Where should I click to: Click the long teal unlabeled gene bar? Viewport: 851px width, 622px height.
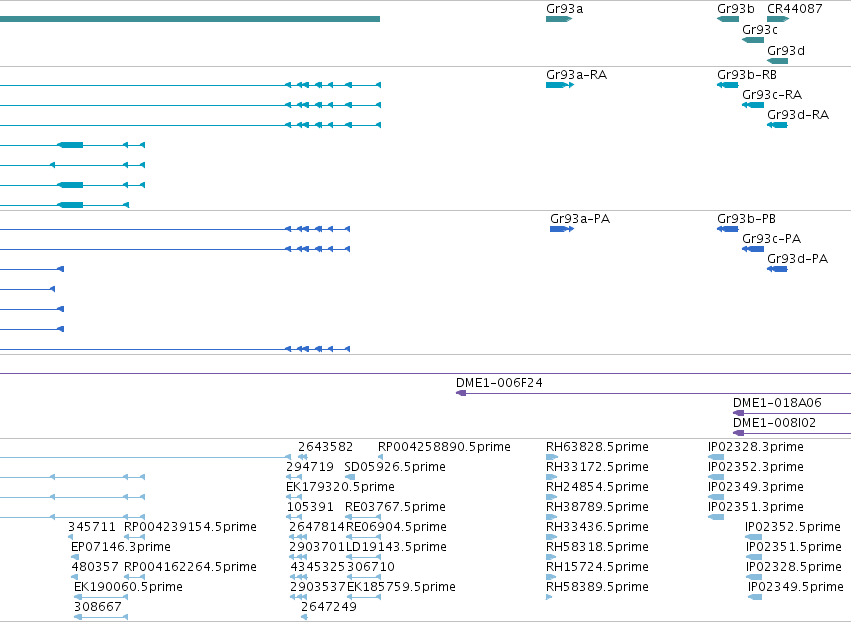tap(190, 19)
